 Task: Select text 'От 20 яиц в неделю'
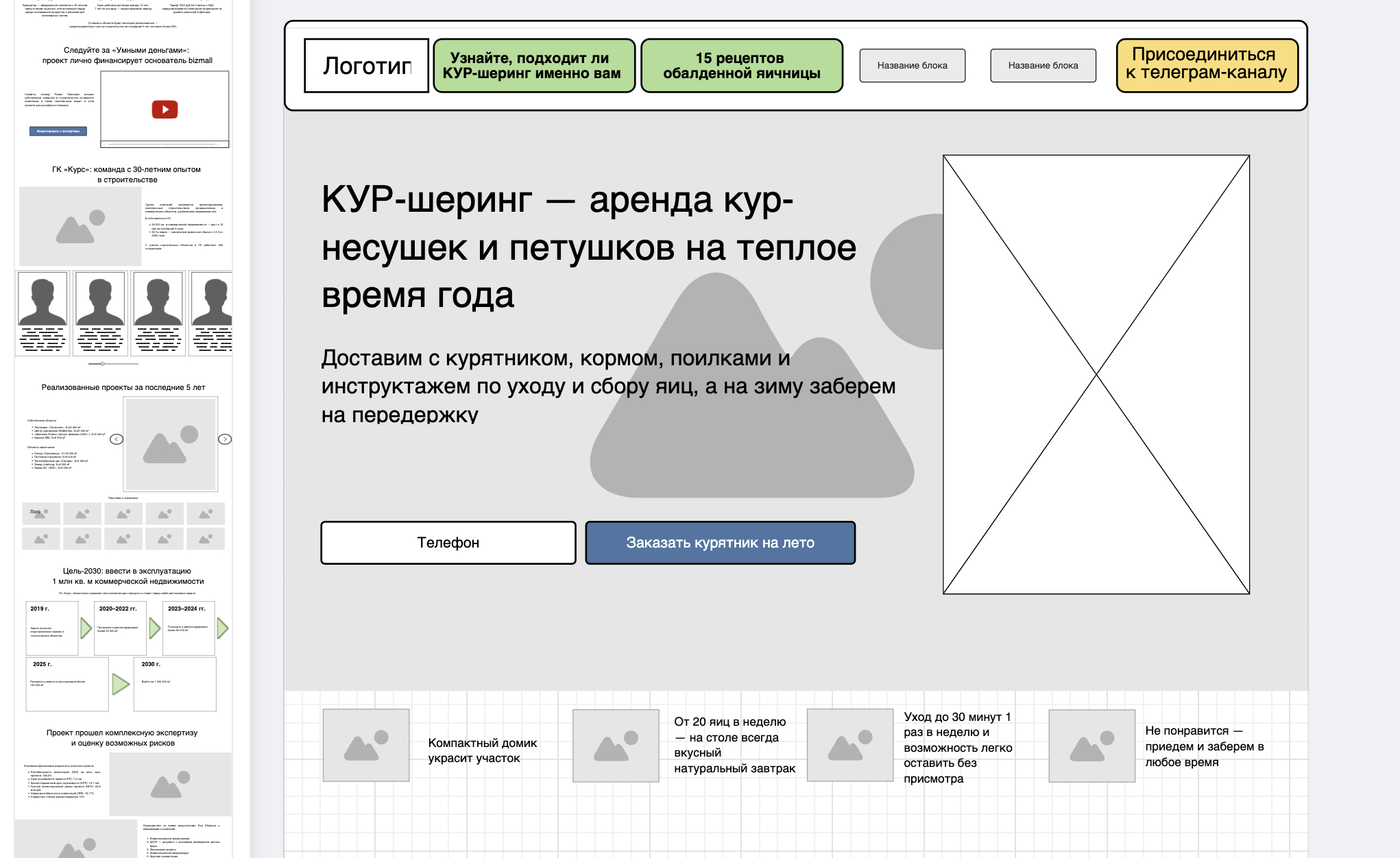point(734,745)
